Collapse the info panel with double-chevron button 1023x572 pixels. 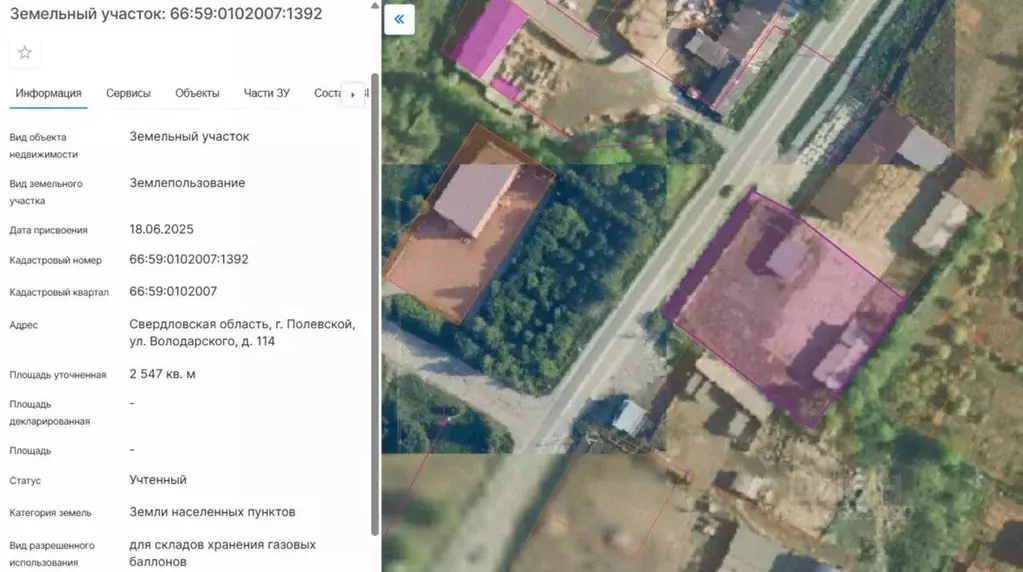(399, 20)
